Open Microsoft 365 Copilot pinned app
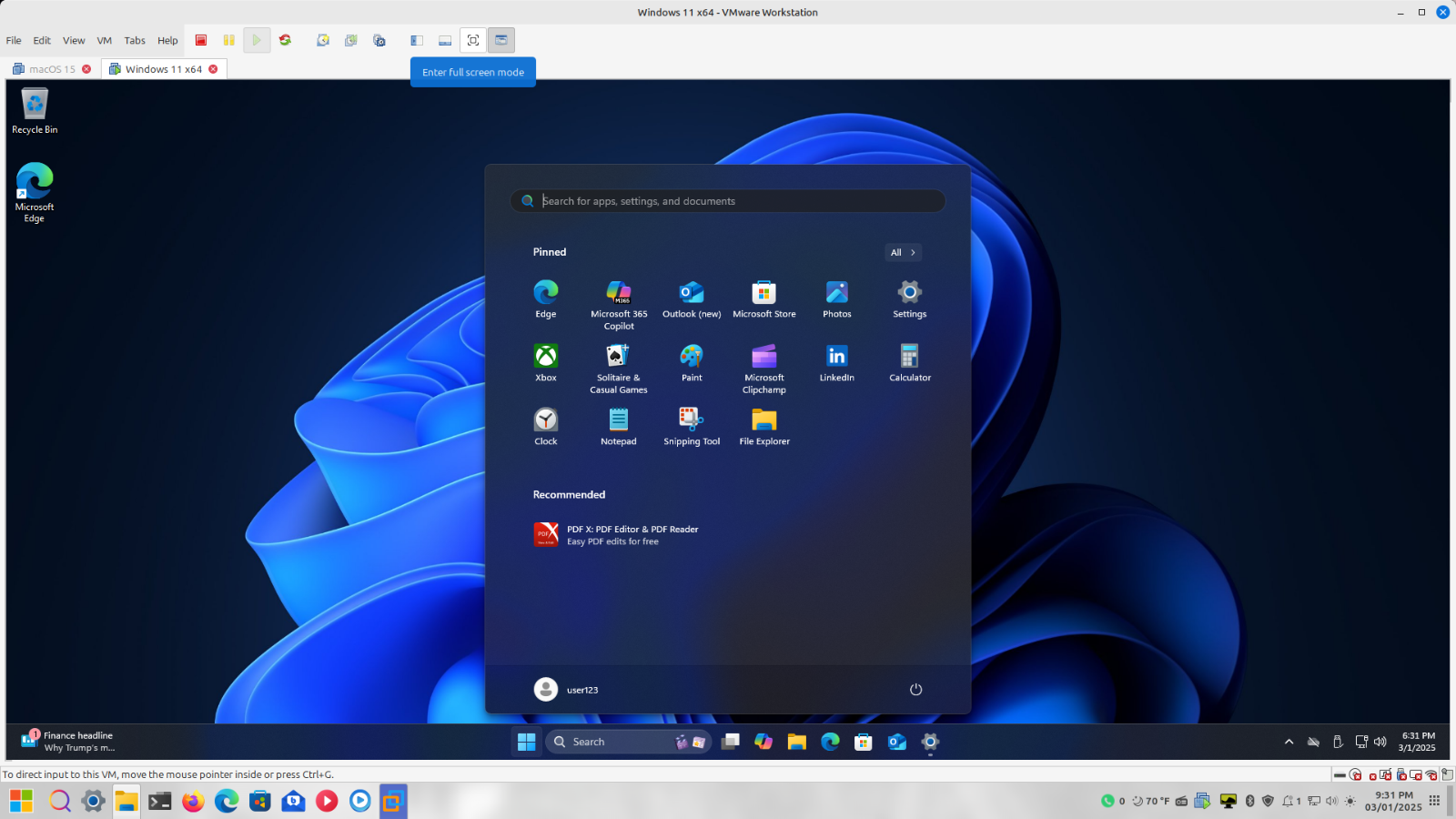The image size is (1456, 819). click(619, 305)
